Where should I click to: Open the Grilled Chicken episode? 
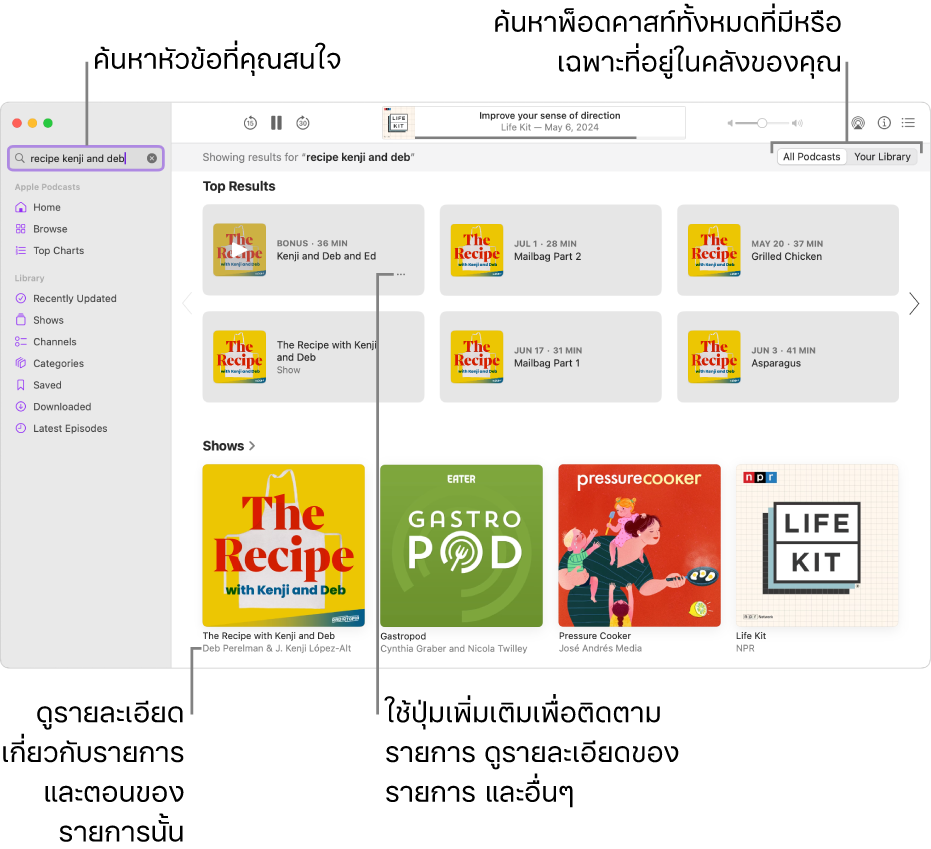[x=787, y=250]
